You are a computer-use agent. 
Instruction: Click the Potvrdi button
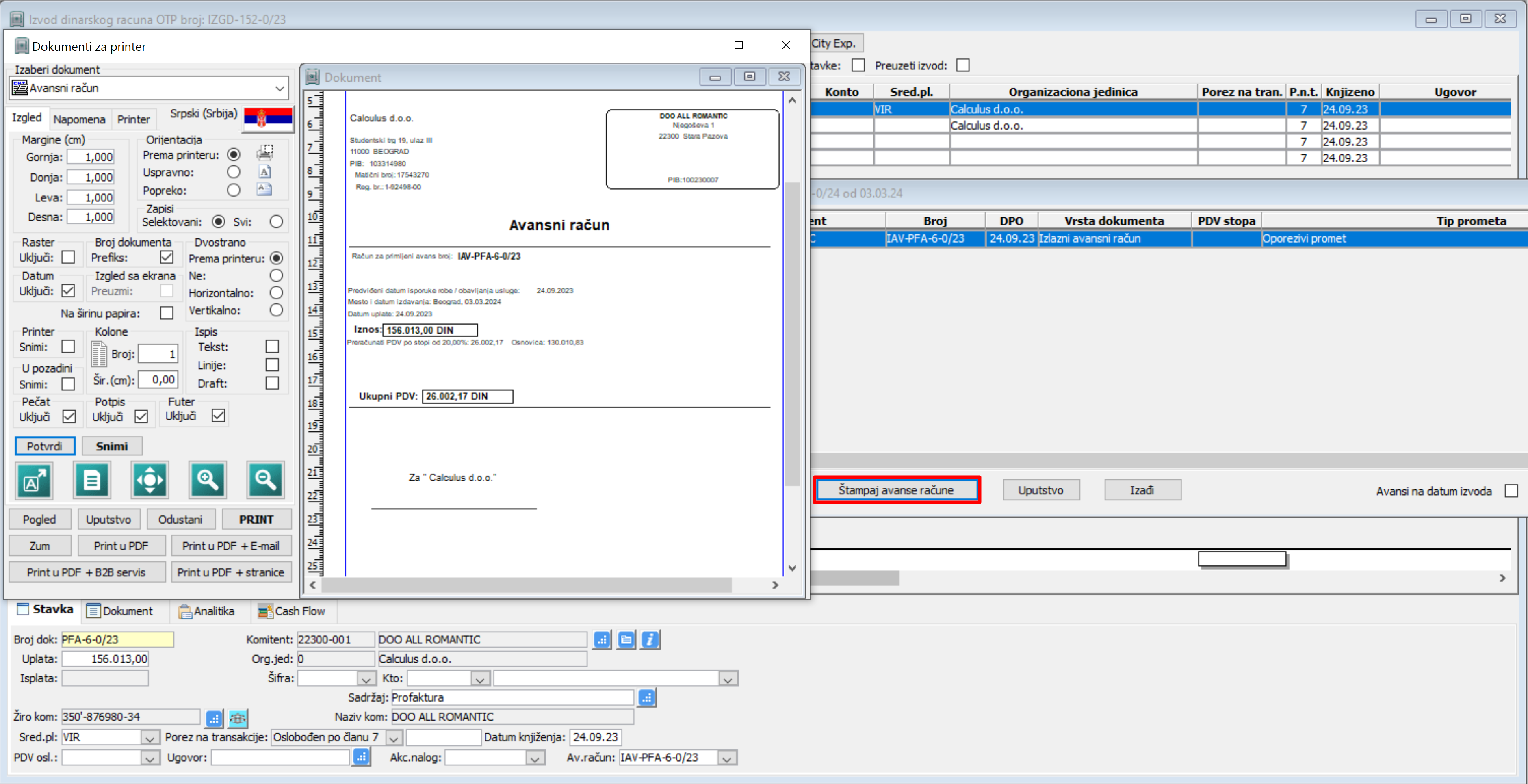[x=45, y=446]
